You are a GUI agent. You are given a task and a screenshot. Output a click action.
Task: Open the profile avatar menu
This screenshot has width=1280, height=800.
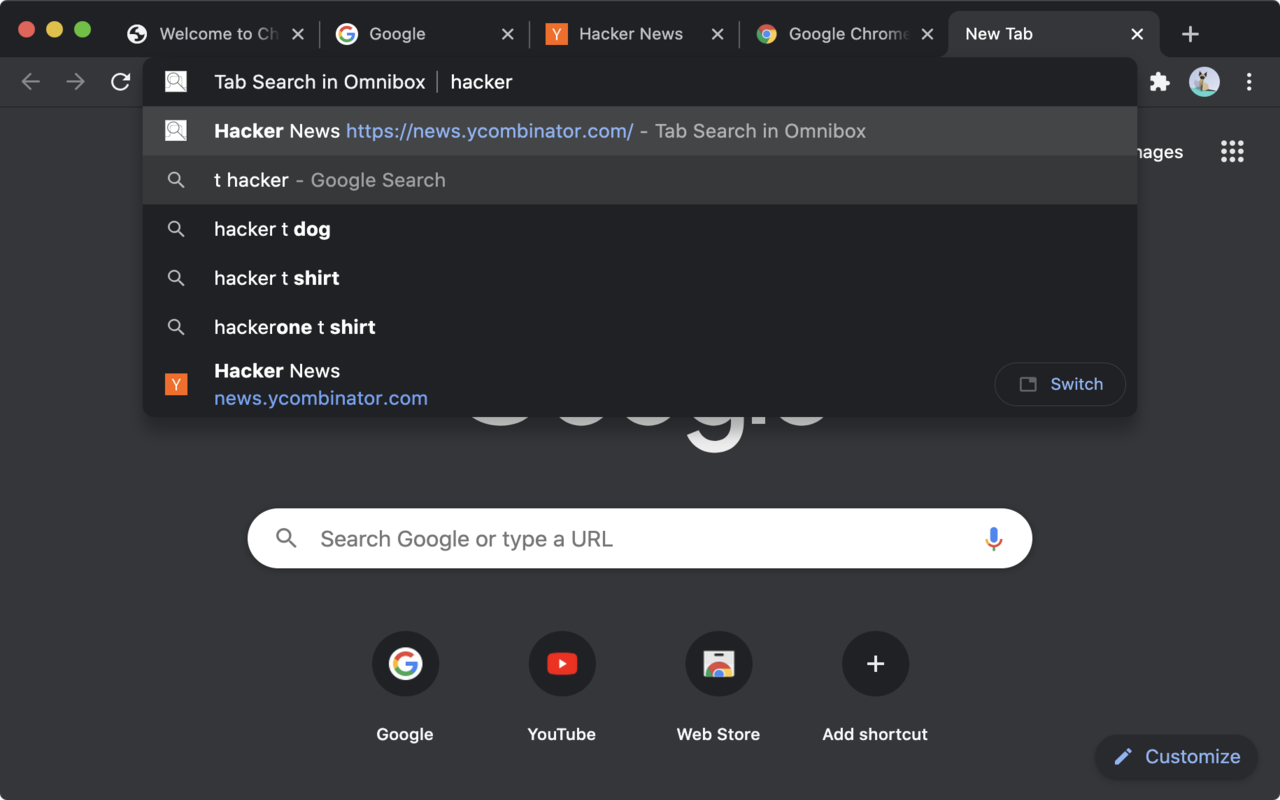[x=1204, y=82]
